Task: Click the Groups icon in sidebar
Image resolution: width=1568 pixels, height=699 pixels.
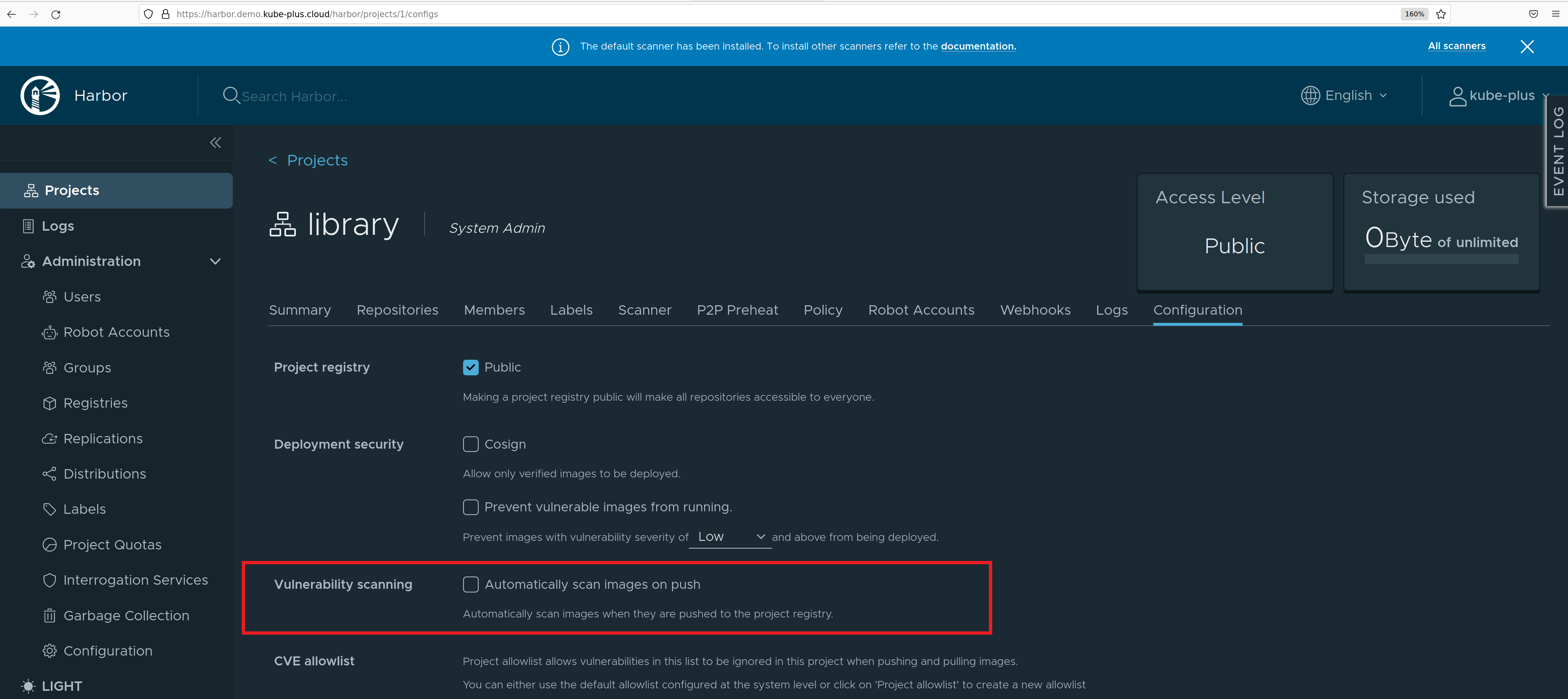Action: (49, 368)
